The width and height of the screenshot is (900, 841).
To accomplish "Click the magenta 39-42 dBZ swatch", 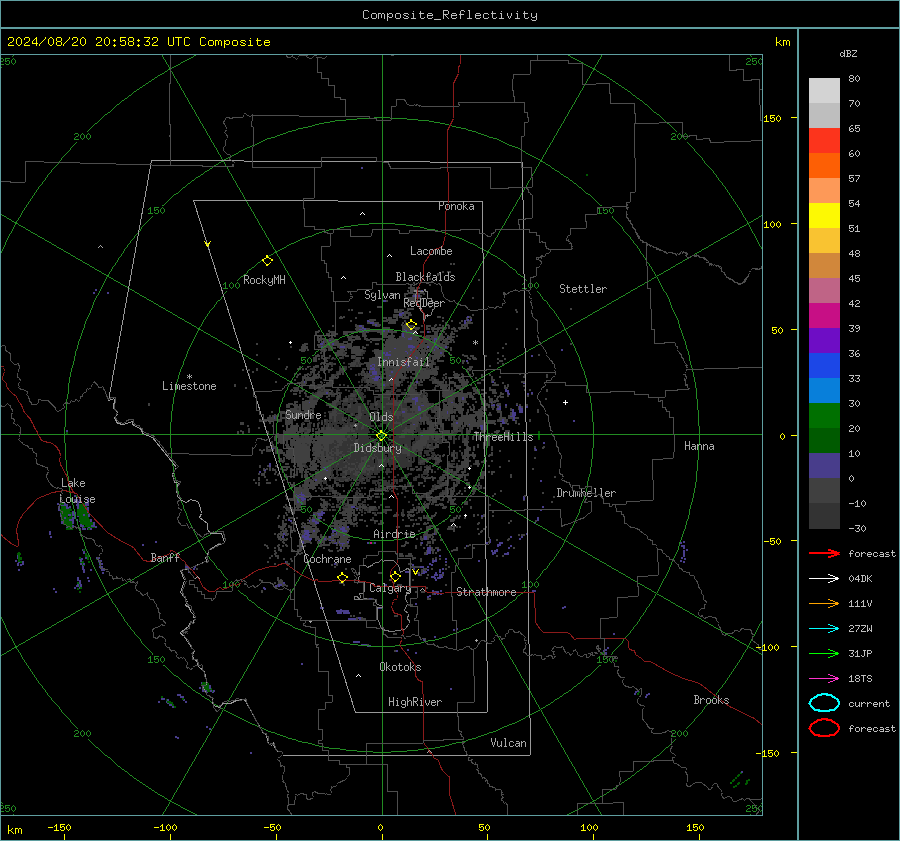I will pyautogui.click(x=824, y=315).
